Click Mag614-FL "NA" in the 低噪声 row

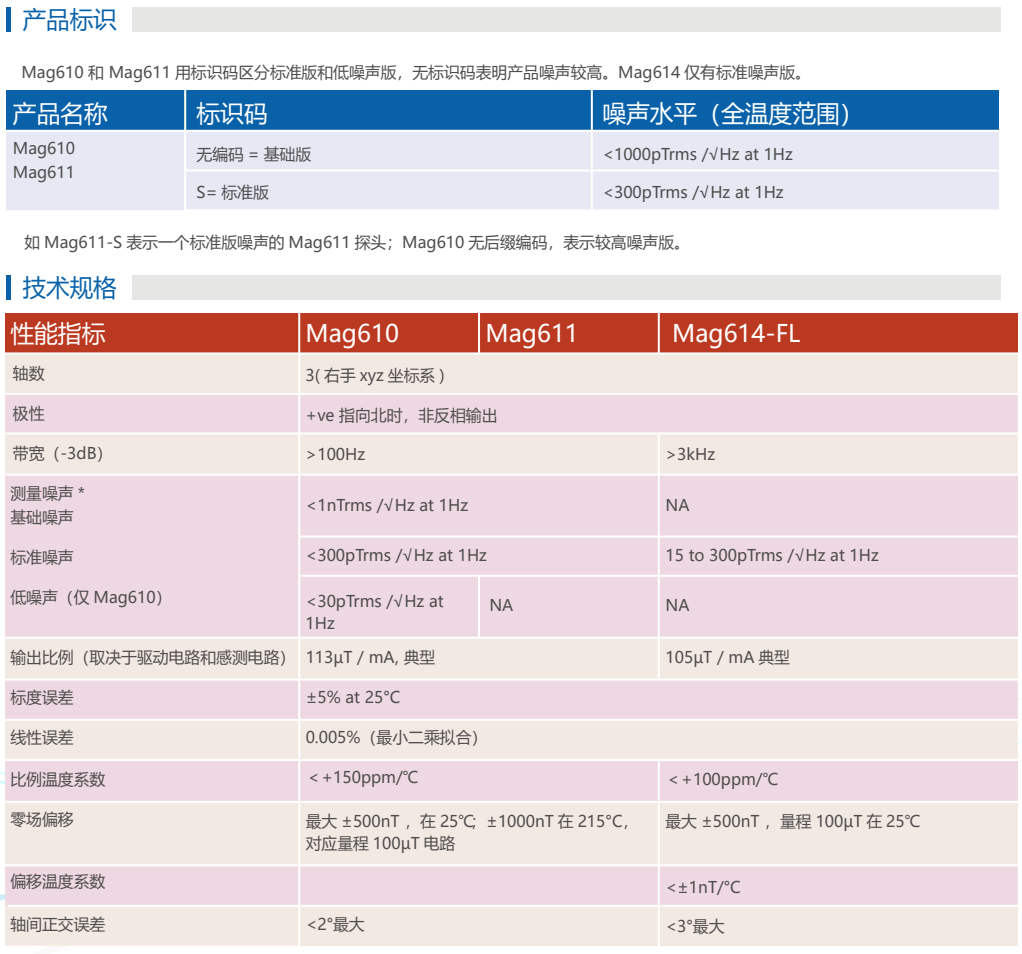677,605
